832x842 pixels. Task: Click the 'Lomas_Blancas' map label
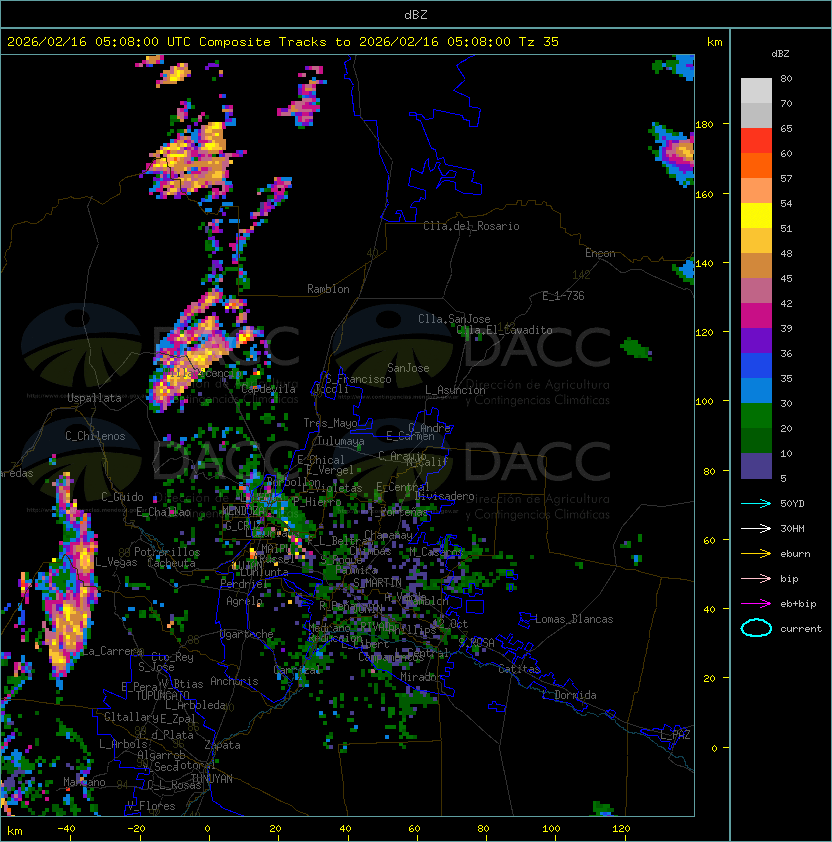click(x=574, y=619)
